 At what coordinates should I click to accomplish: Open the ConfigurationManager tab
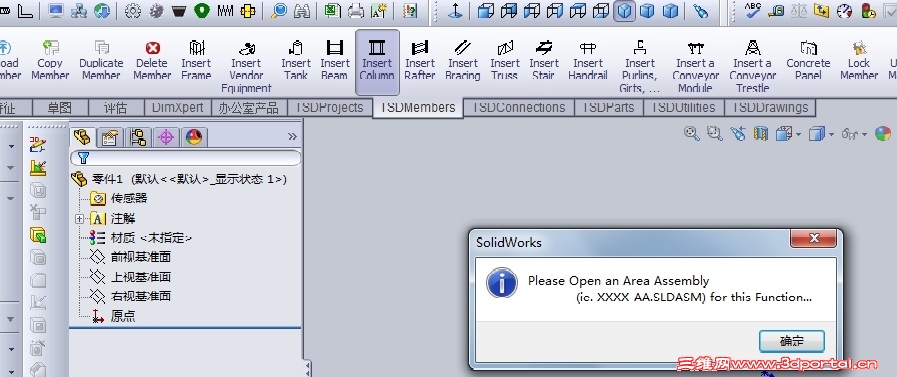[x=138, y=137]
